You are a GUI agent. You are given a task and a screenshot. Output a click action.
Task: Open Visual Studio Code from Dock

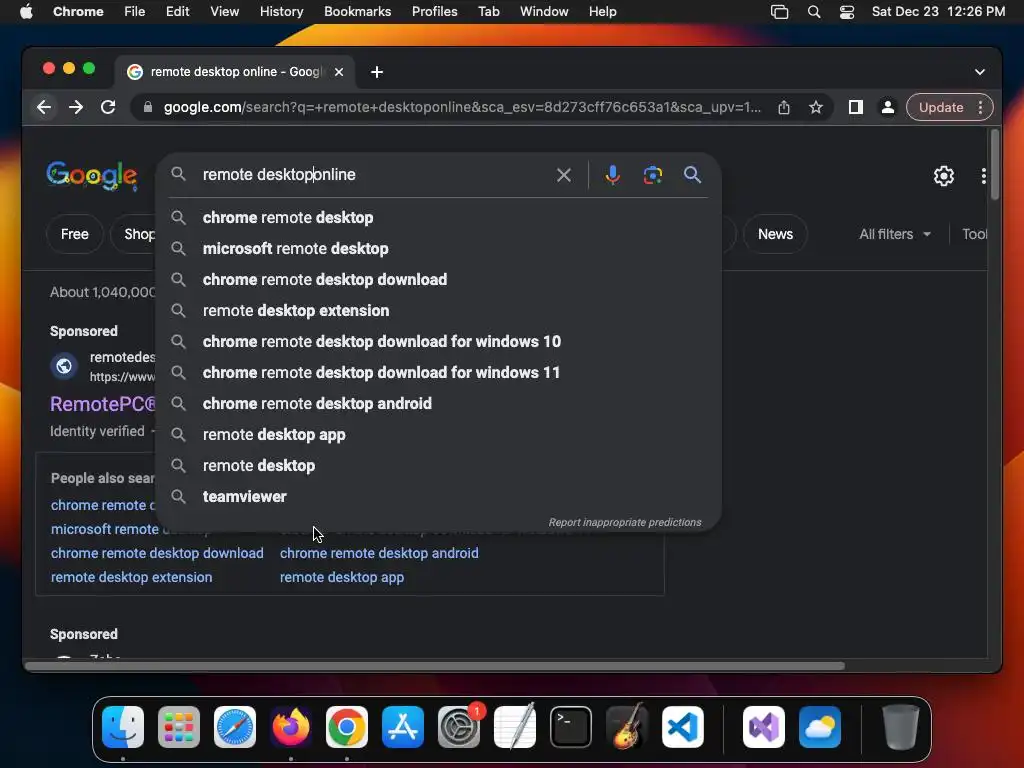[x=682, y=727]
